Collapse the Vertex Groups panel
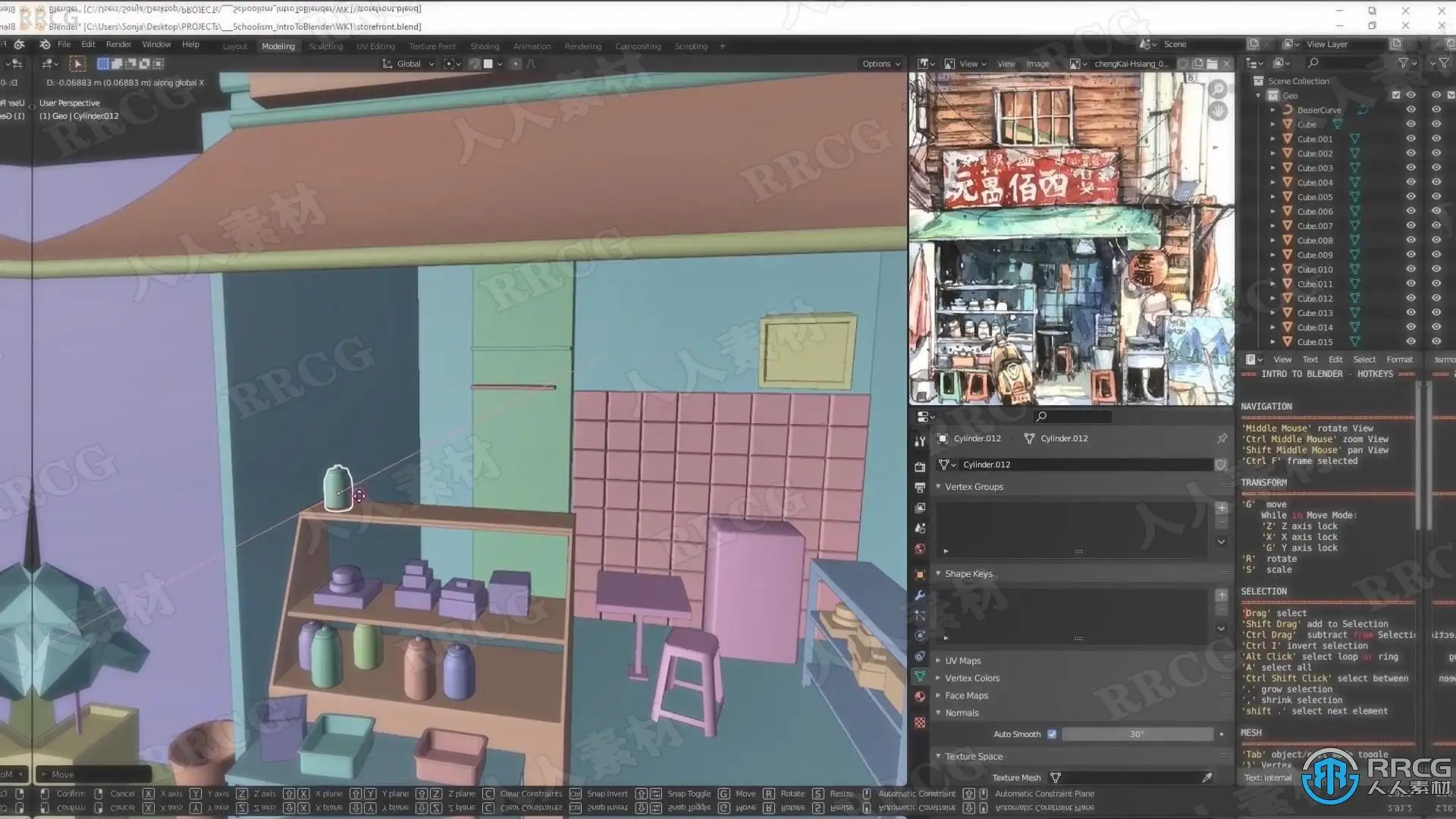Image resolution: width=1456 pixels, height=819 pixels. pyautogui.click(x=973, y=487)
